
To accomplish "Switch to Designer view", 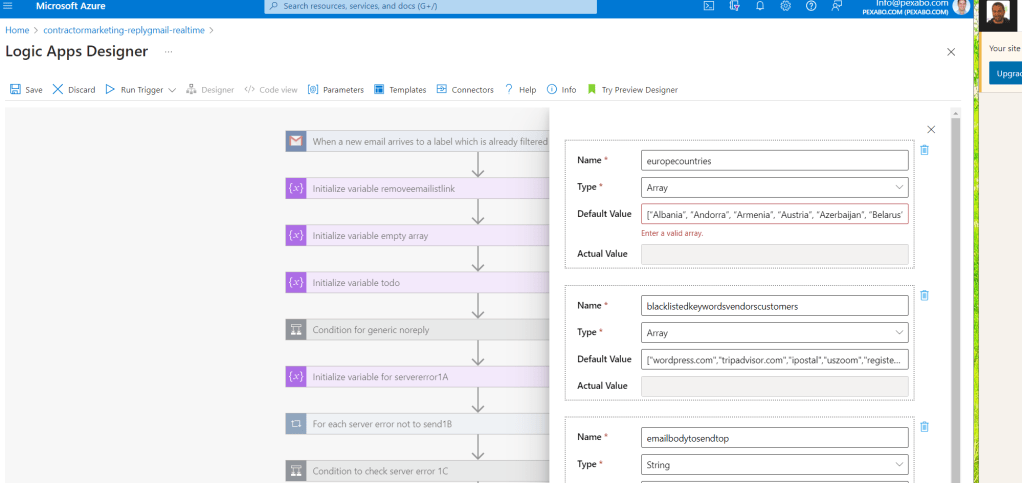I will coord(210,90).
